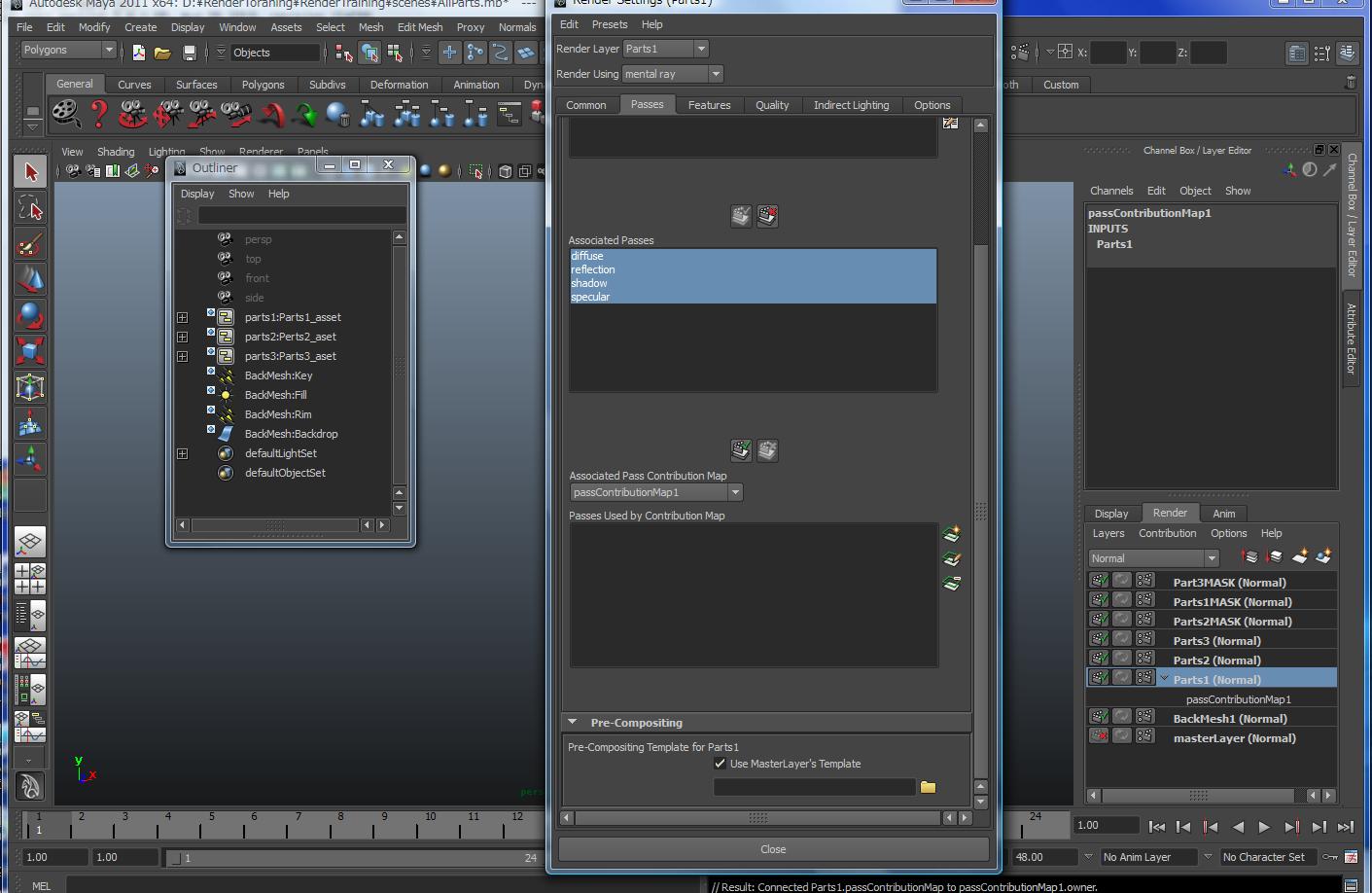This screenshot has width=1372, height=893.
Task: Open Contribution menu in Layer Editor
Action: pos(1167,533)
